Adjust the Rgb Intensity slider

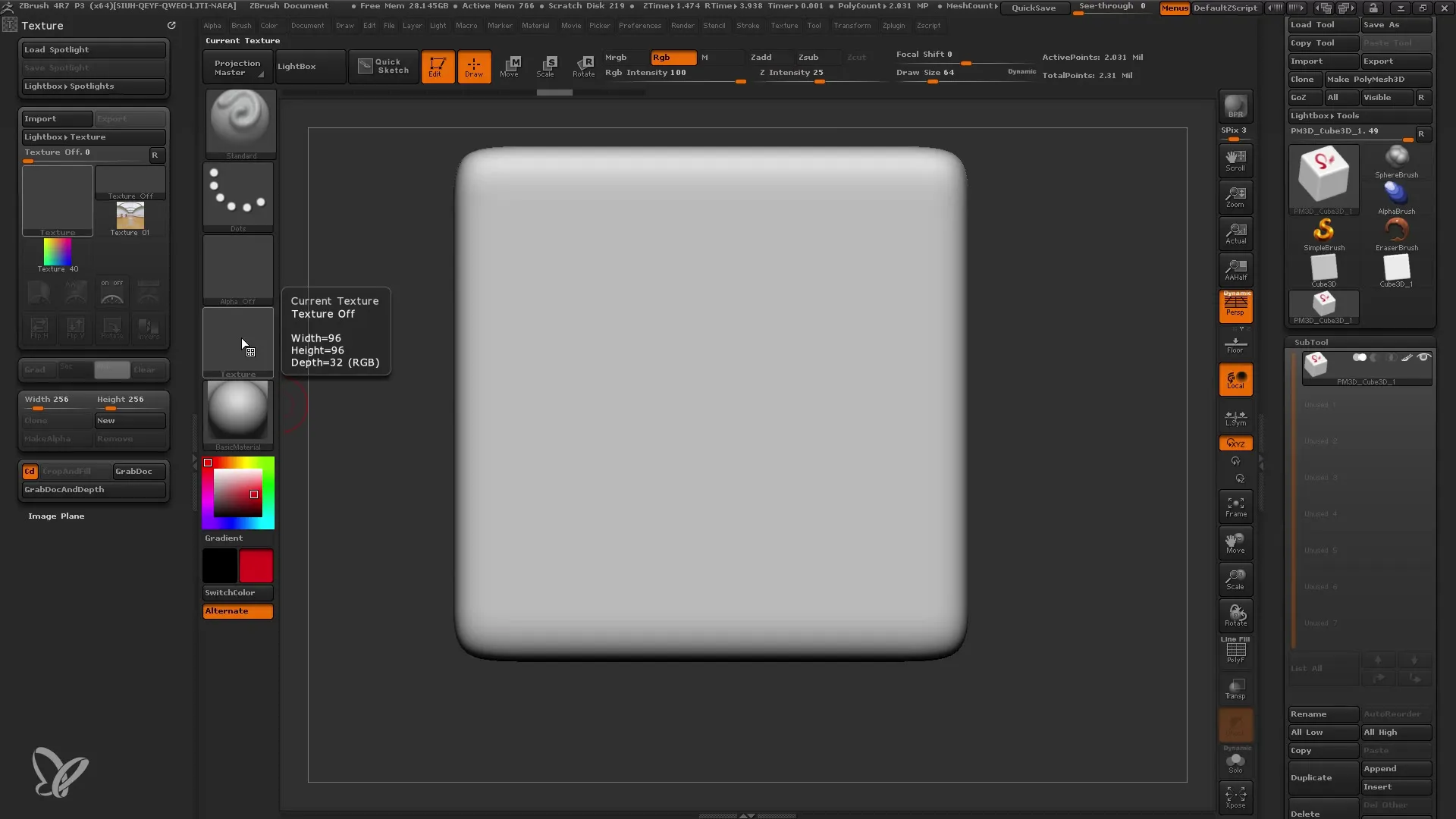pos(675,75)
